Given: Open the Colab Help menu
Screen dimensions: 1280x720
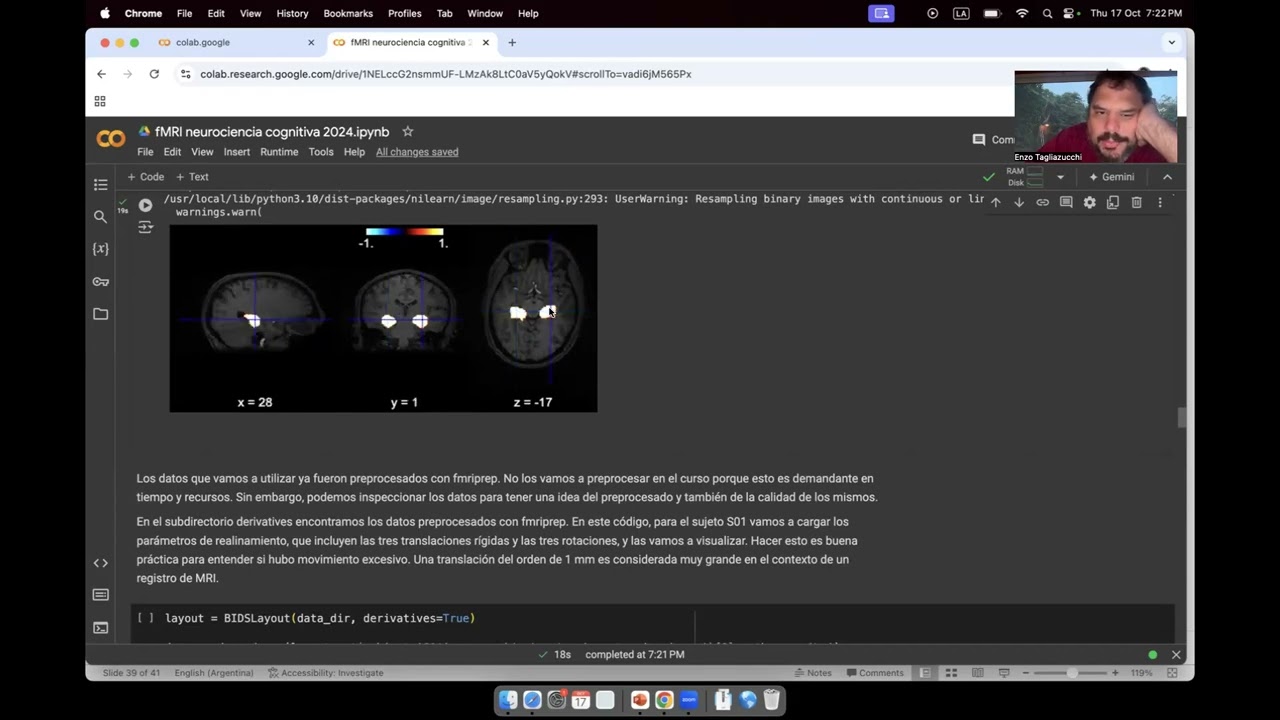Looking at the screenshot, I should pos(354,152).
